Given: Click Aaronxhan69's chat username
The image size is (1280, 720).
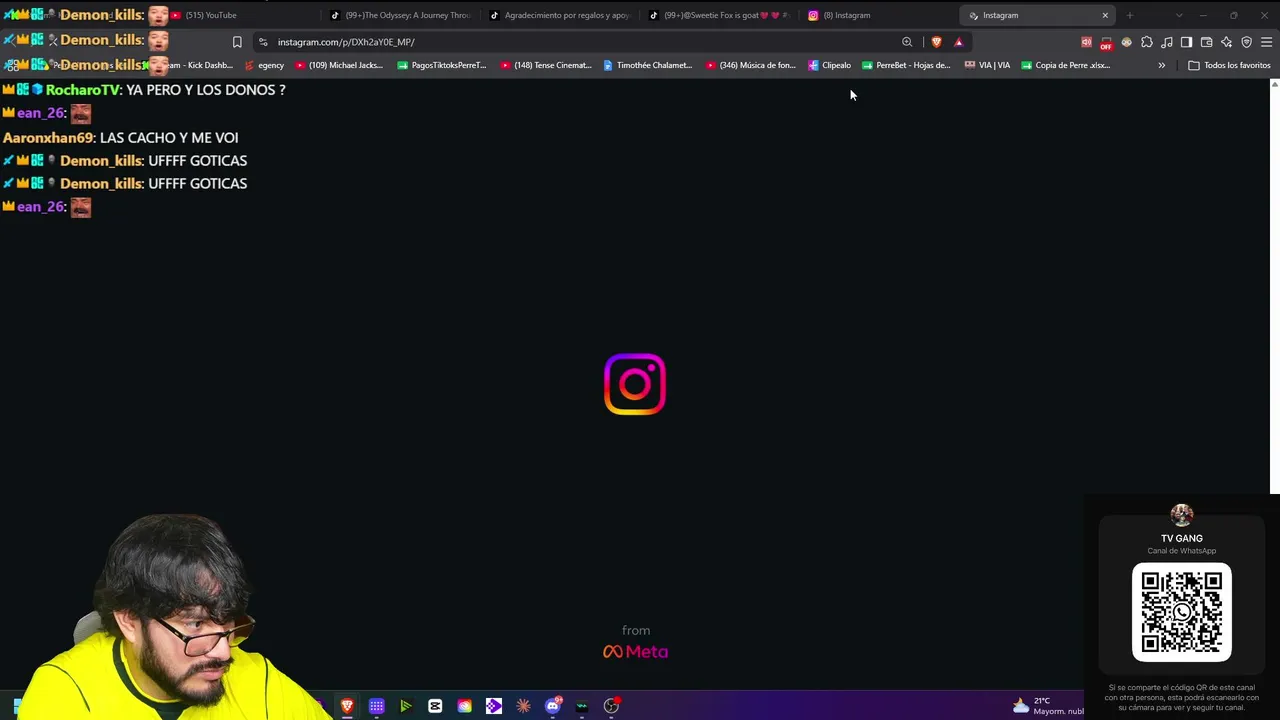Looking at the screenshot, I should click(48, 138).
